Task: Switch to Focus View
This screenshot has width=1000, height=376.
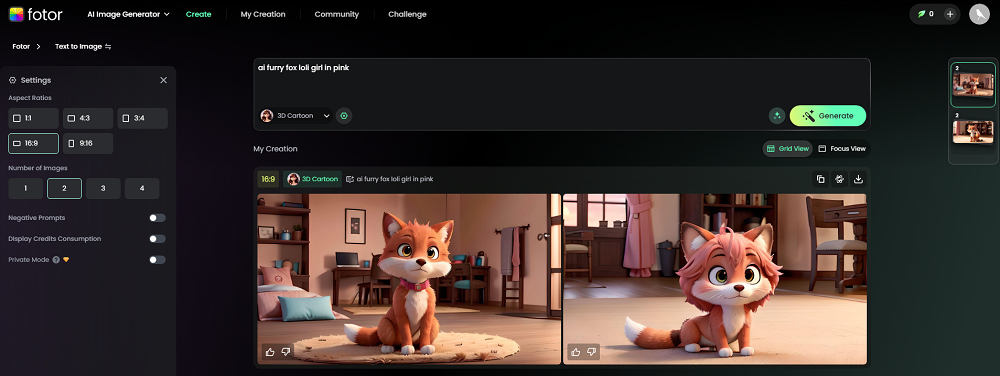Action: (x=842, y=148)
